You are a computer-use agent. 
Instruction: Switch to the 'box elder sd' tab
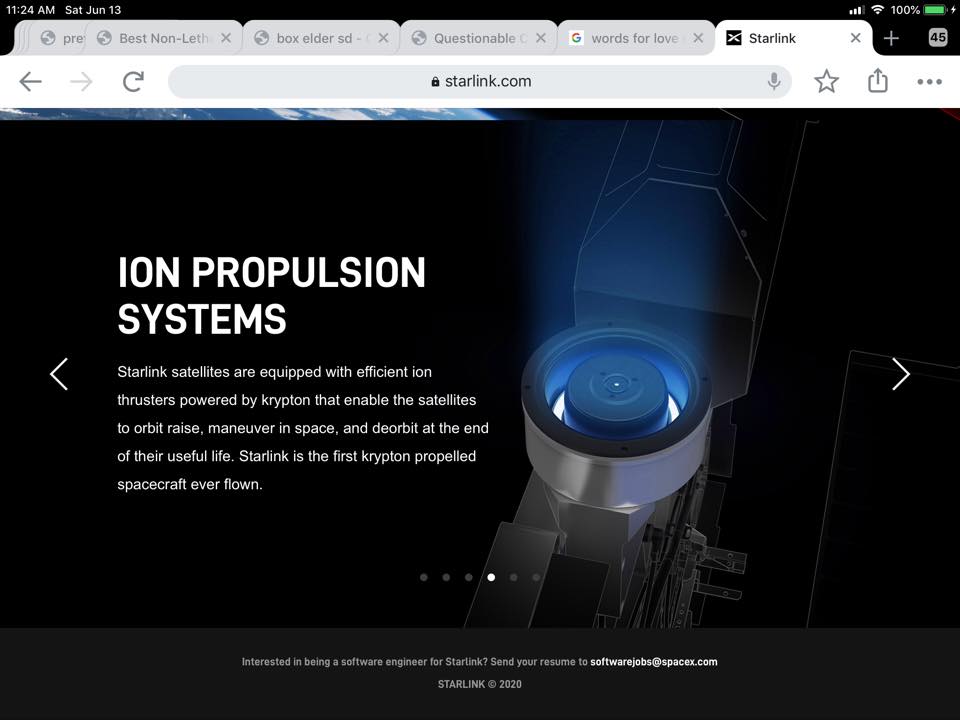[321, 38]
